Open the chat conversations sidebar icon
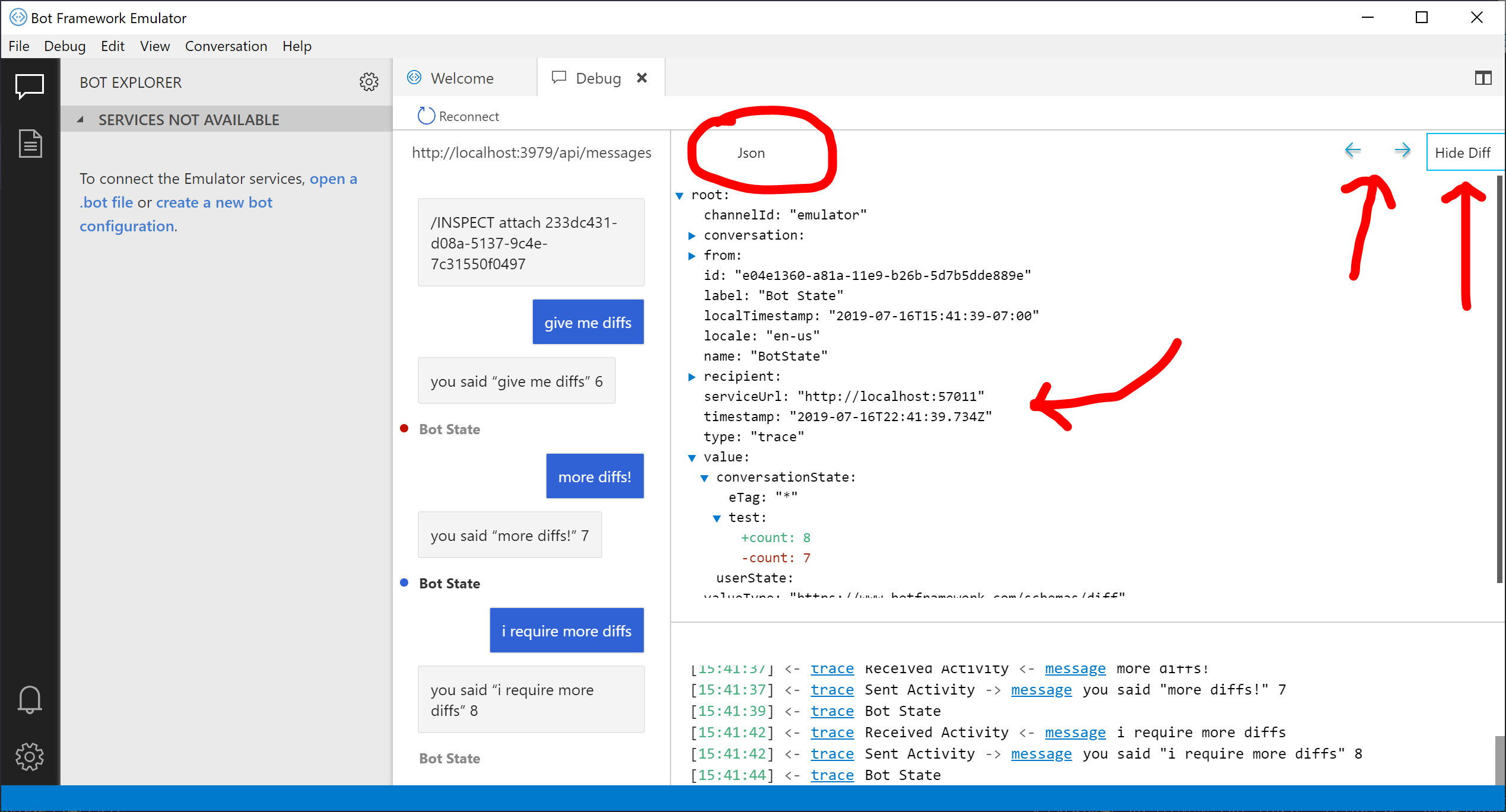Viewport: 1506px width, 812px height. pos(30,87)
